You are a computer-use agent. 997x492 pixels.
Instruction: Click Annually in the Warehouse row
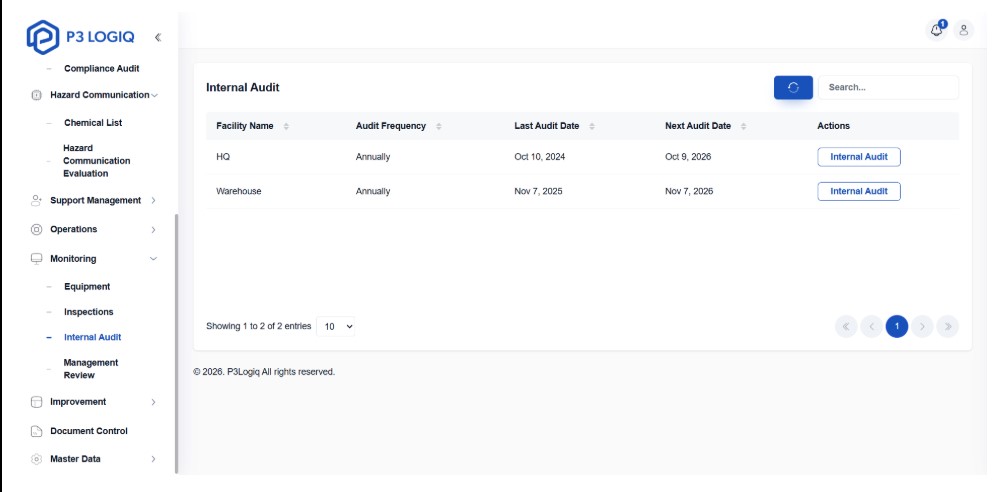[x=373, y=191]
